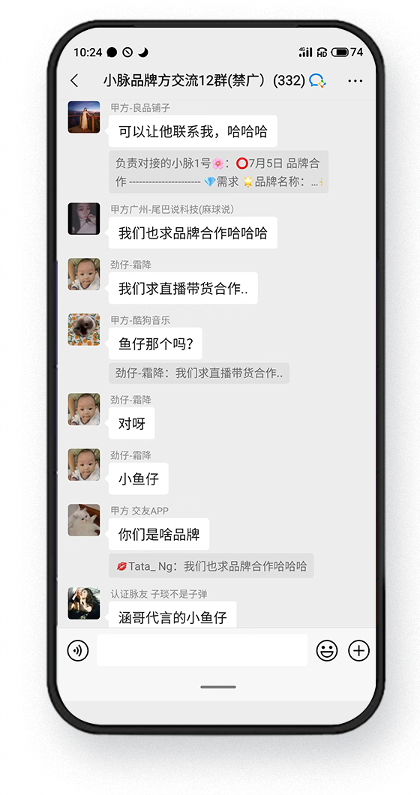Image resolution: width=420 pixels, height=795 pixels.
Task: Select the message bubble 可以让他联系我，哈哈哈
Action: [x=193, y=131]
